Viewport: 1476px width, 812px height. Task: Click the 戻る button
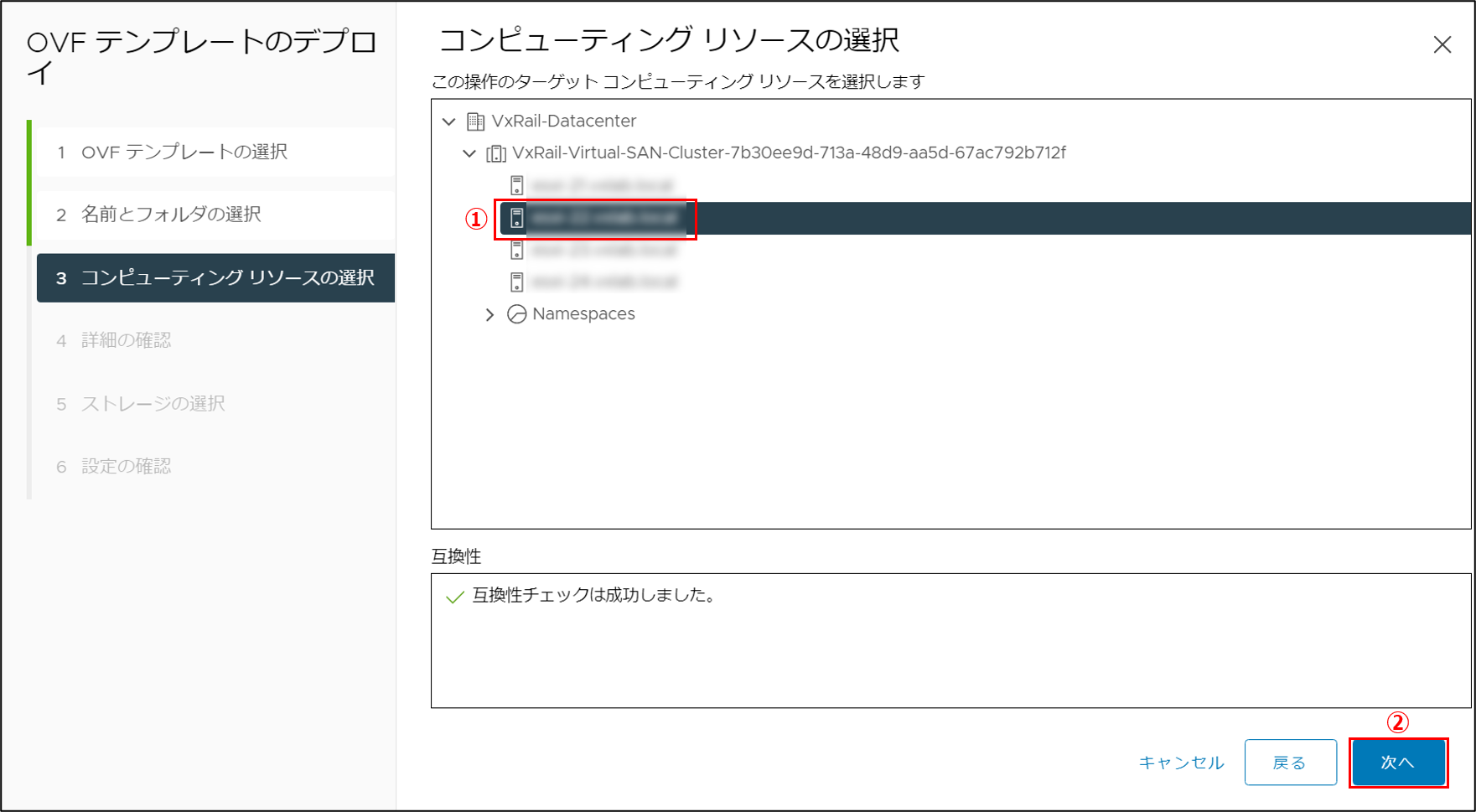click(x=1290, y=763)
